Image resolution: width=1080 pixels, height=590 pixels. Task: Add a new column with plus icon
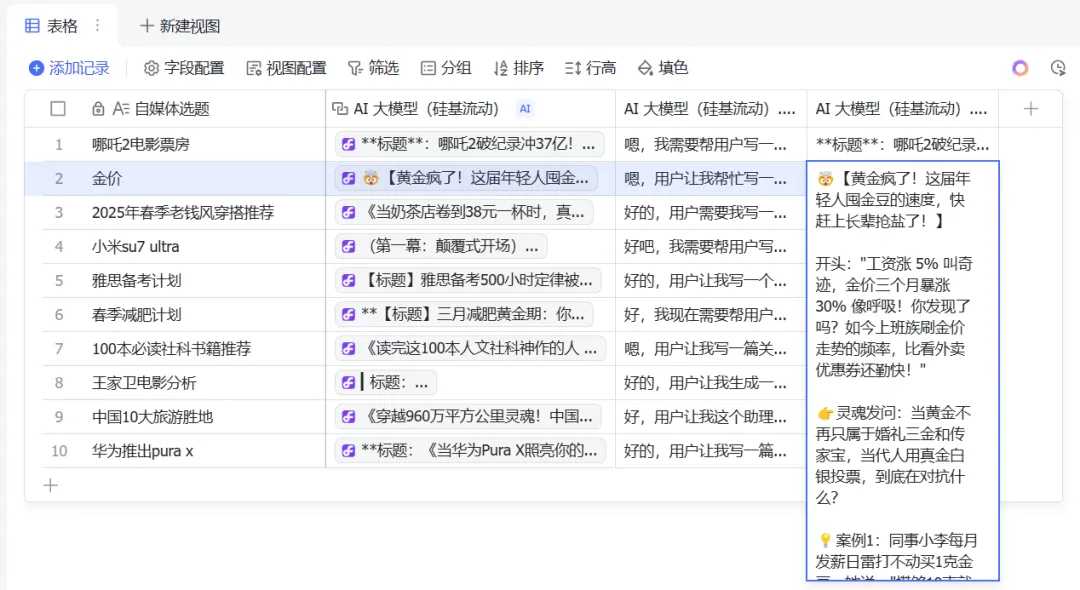tap(1030, 109)
